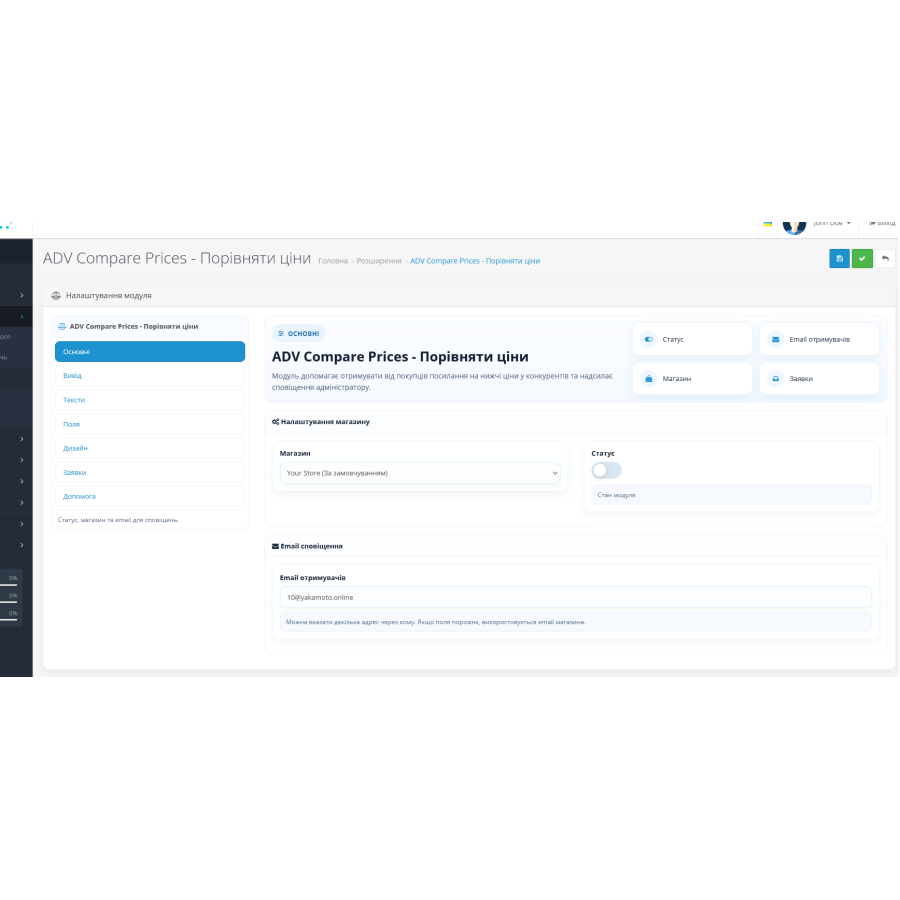This screenshot has height=900, width=900.
Task: Click the Заявки summary card
Action: tap(819, 378)
